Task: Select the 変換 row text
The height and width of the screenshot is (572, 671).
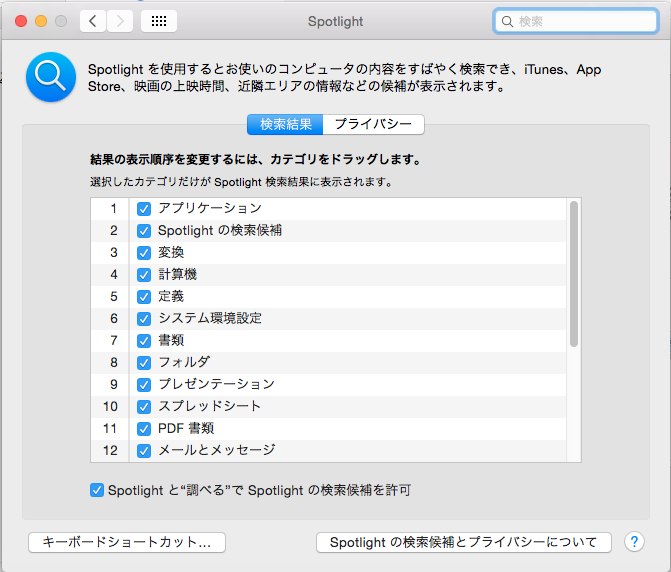Action: (171, 252)
